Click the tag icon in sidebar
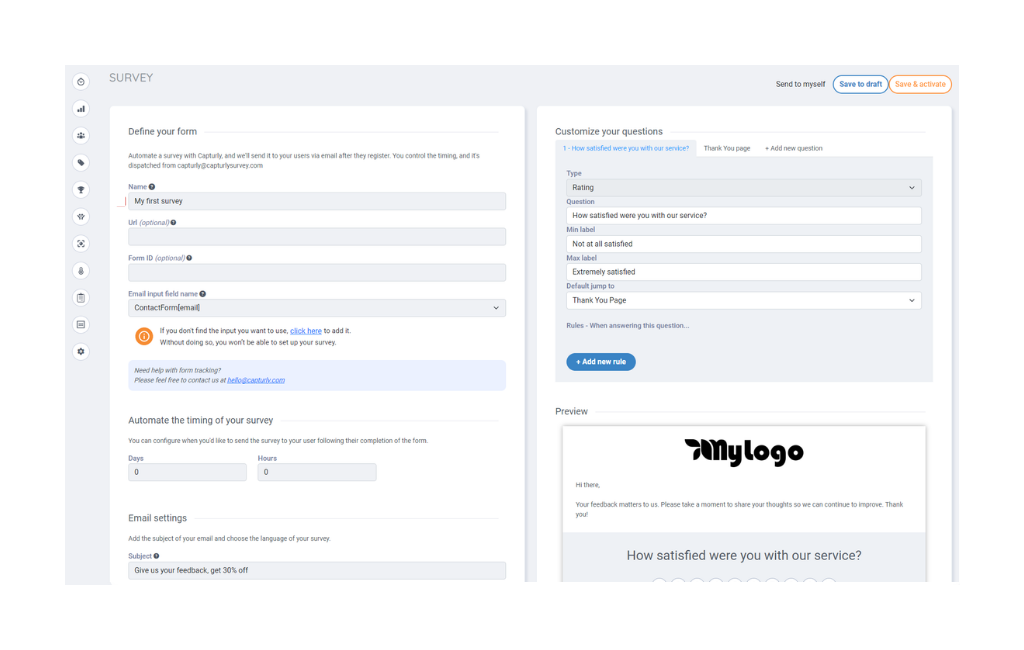 pyautogui.click(x=81, y=163)
